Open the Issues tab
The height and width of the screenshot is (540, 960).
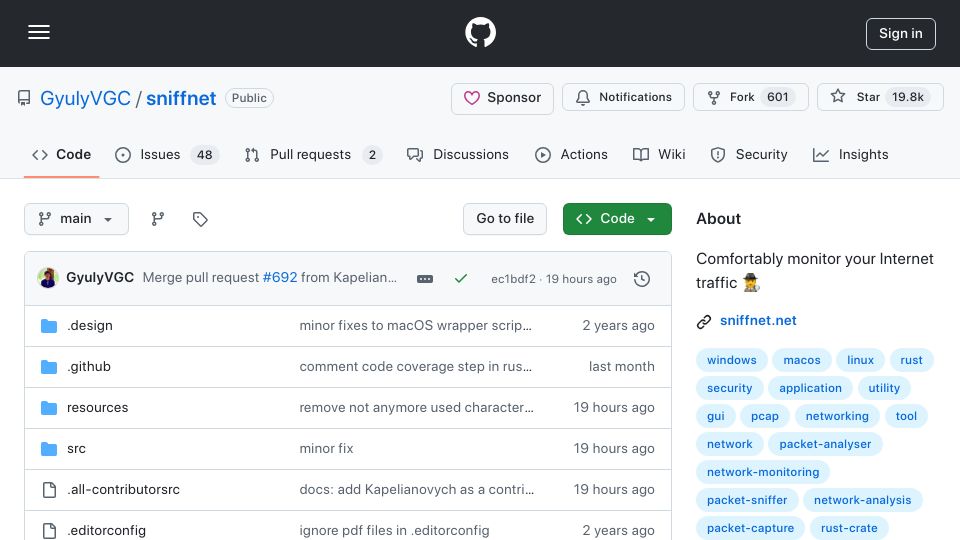tap(166, 154)
